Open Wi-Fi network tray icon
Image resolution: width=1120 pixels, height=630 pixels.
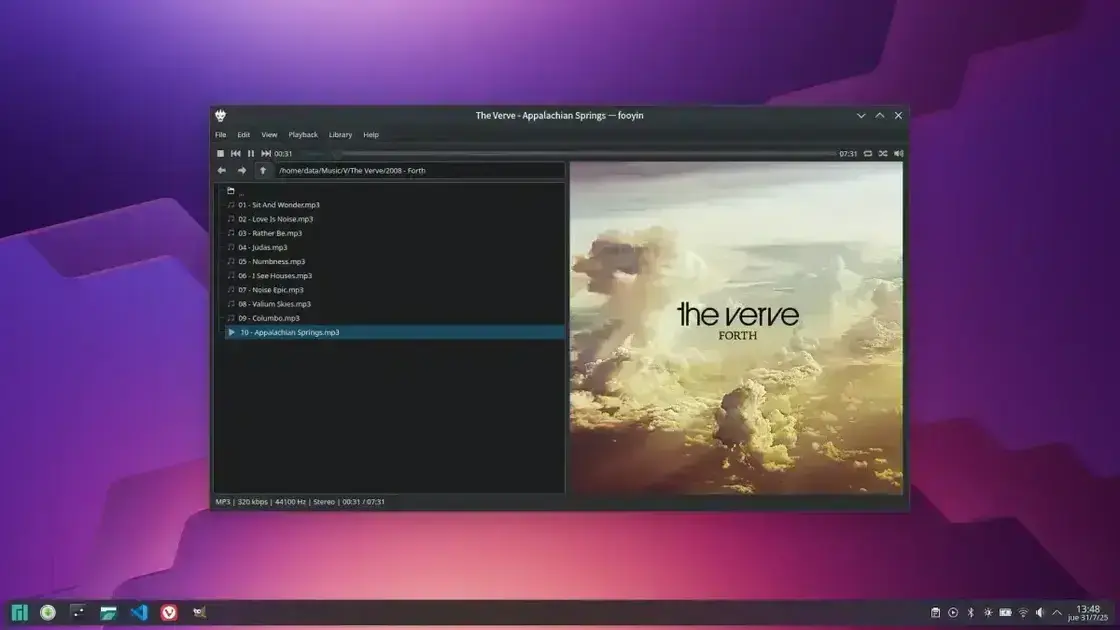tap(1023, 612)
